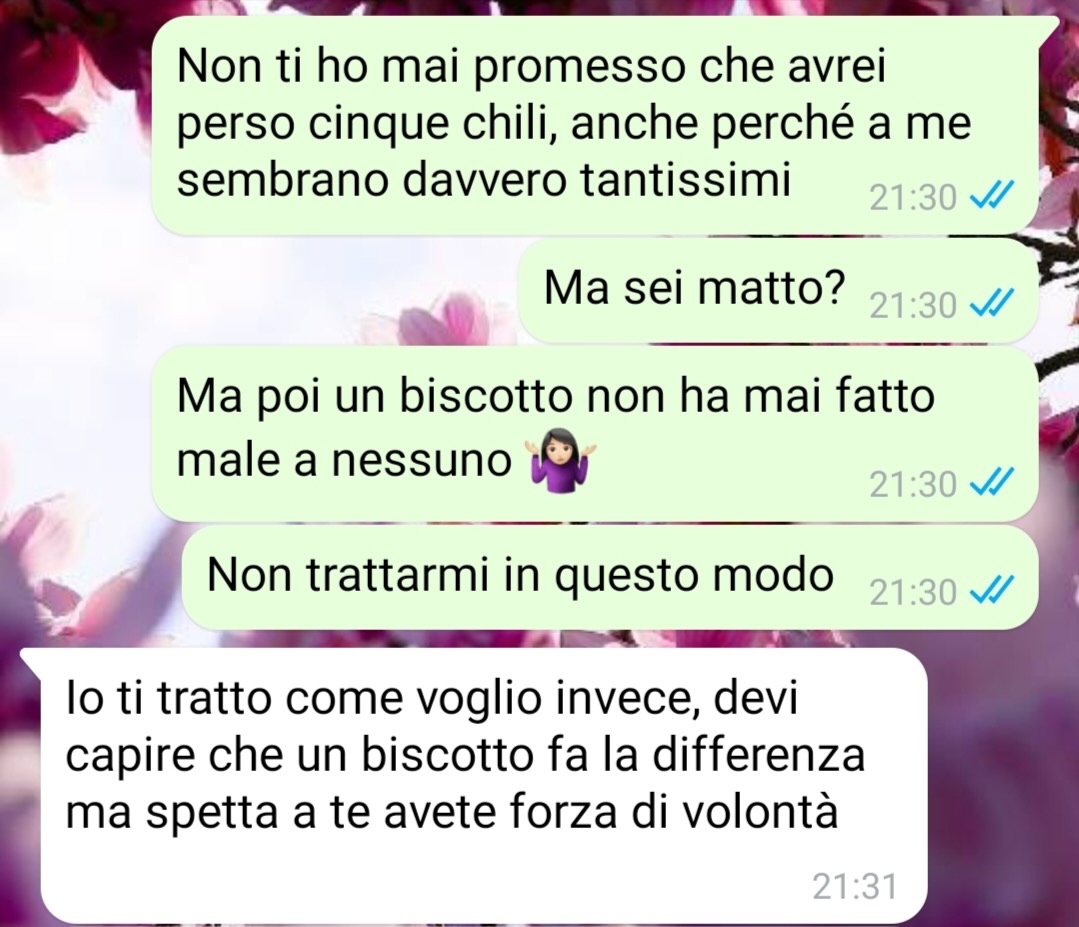Click the 21:30 timestamp of 'Ma sei matto?'

[x=913, y=305]
